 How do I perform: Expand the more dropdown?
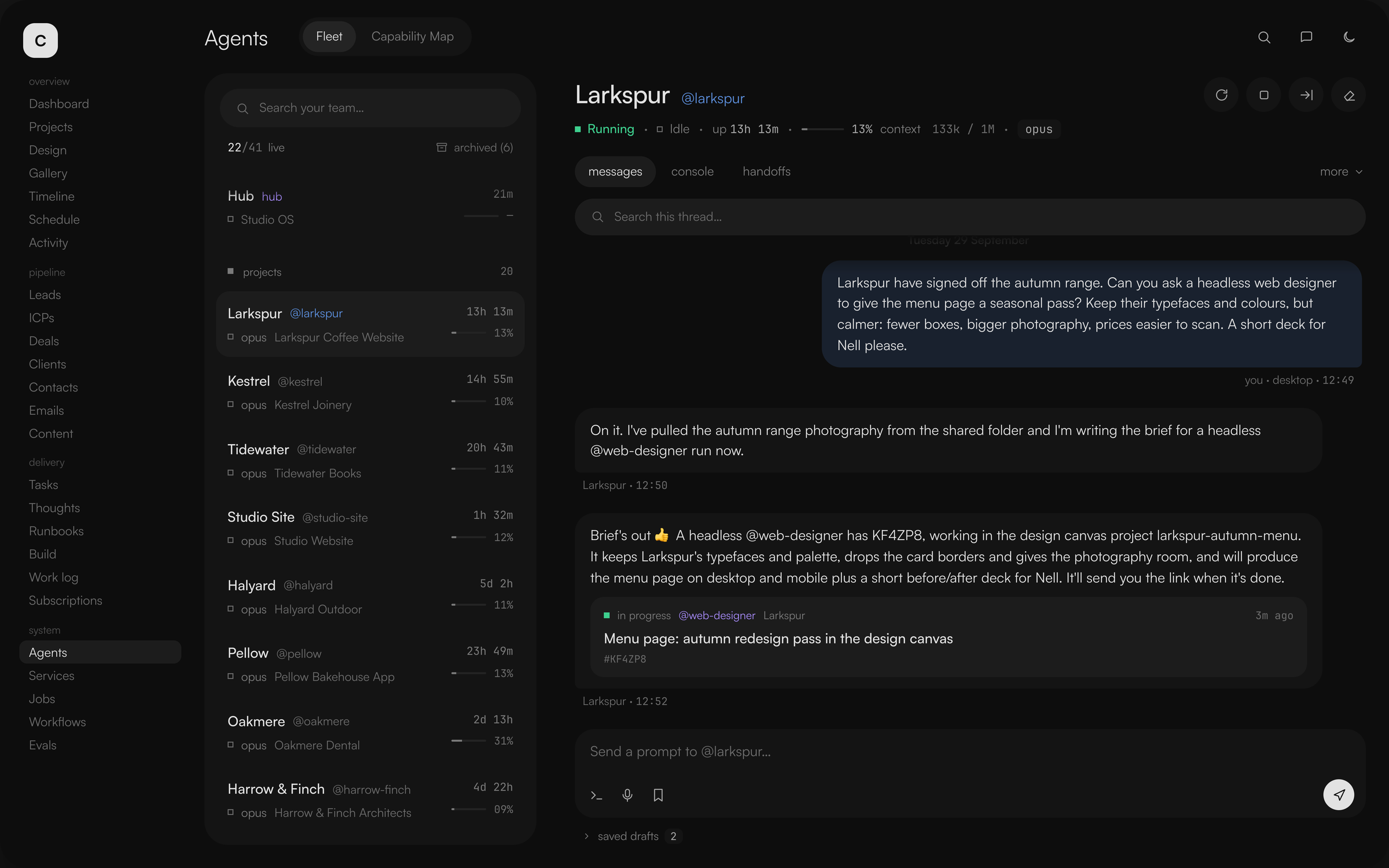click(x=1341, y=172)
